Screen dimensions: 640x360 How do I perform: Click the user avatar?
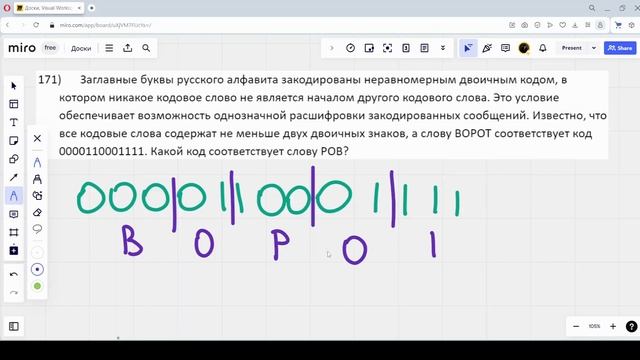click(524, 48)
